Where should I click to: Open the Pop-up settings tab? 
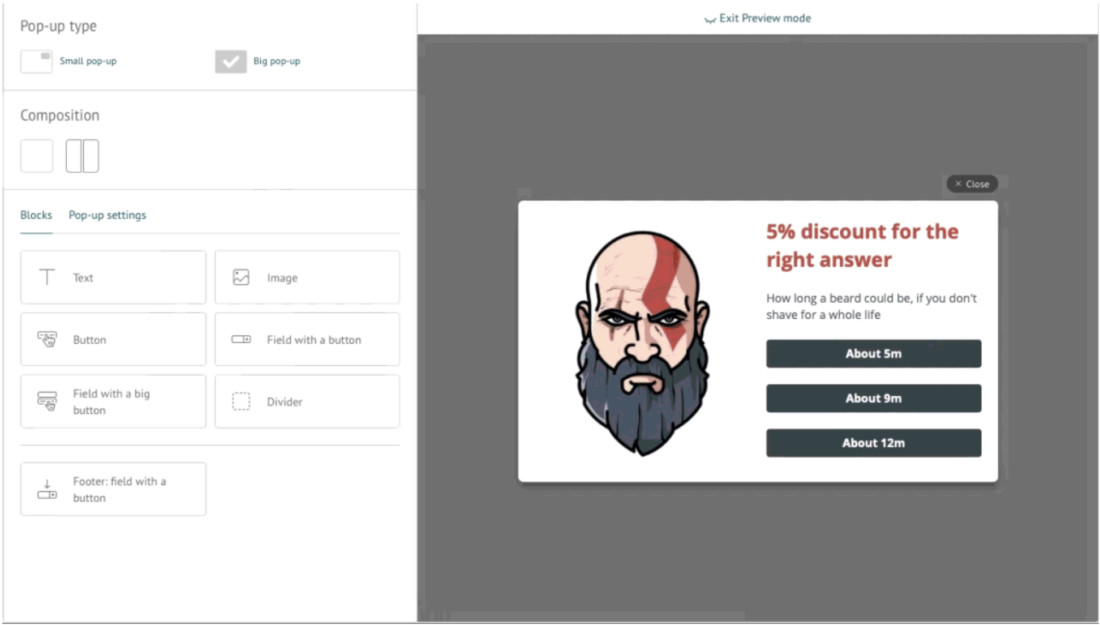point(107,215)
